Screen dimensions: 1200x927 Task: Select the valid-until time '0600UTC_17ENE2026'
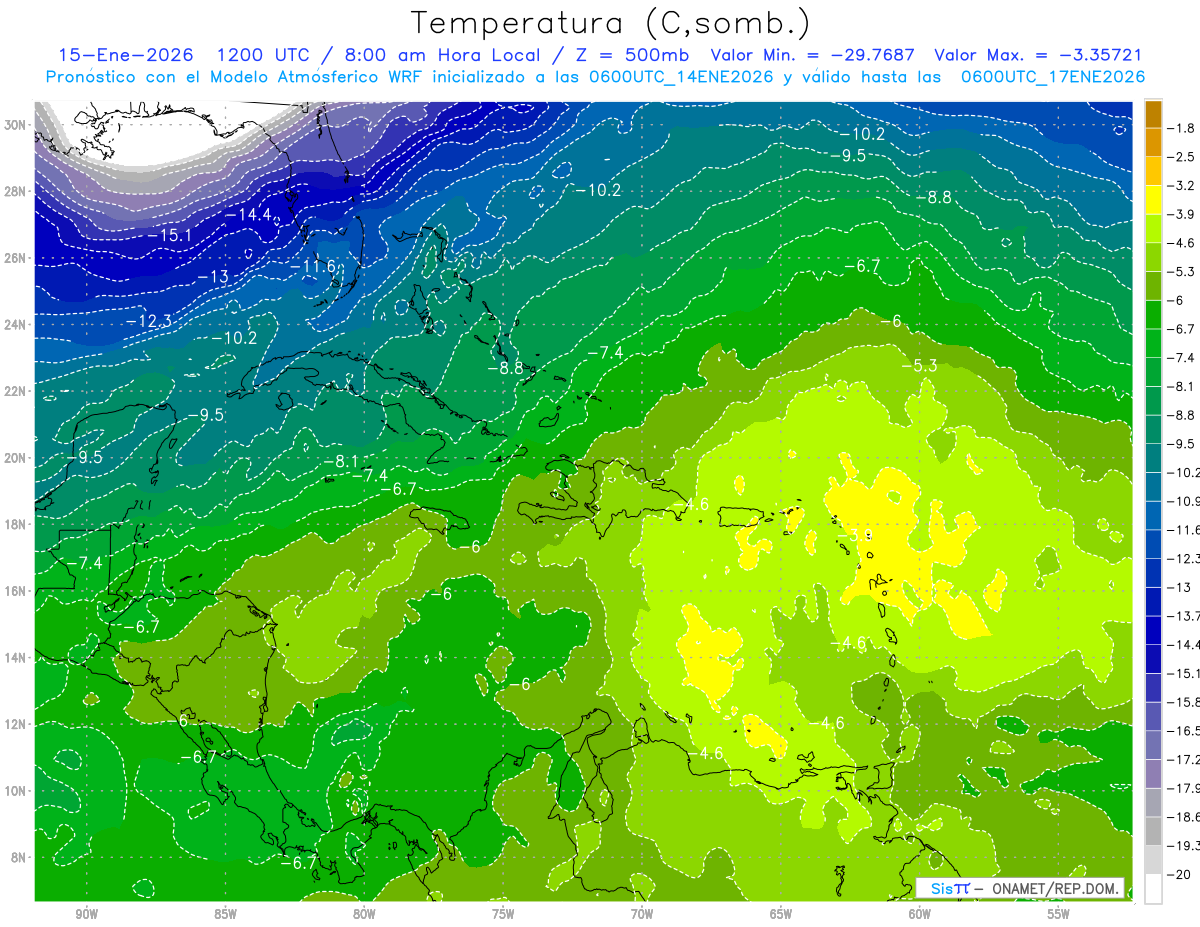(1052, 77)
